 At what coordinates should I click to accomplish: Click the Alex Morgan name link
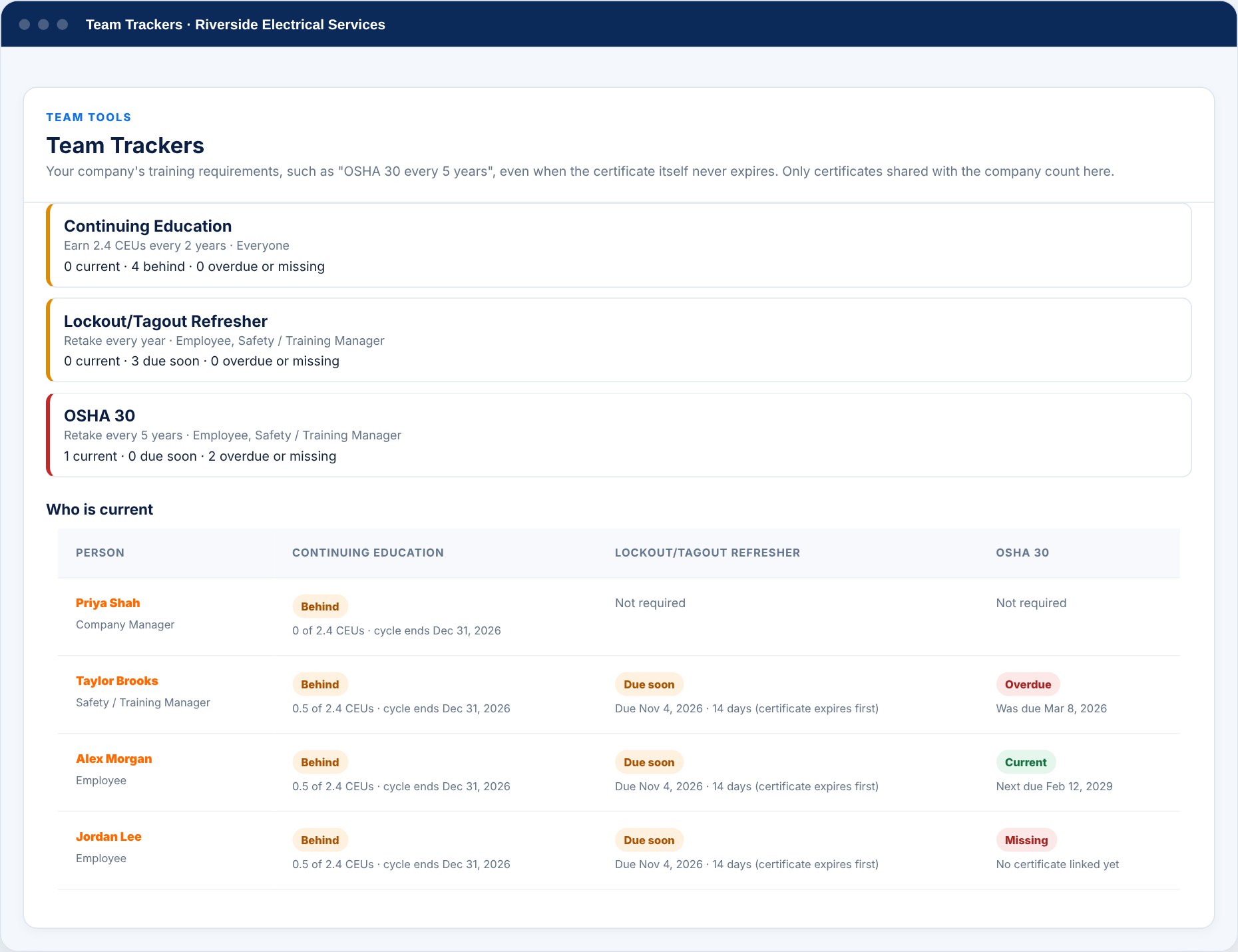coord(114,759)
